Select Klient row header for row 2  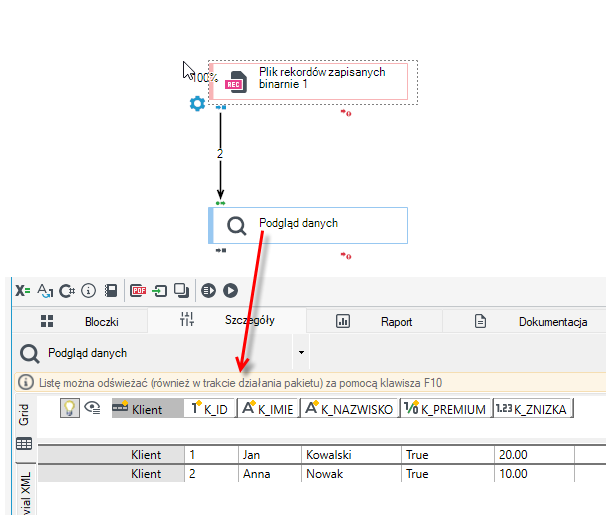click(111, 474)
